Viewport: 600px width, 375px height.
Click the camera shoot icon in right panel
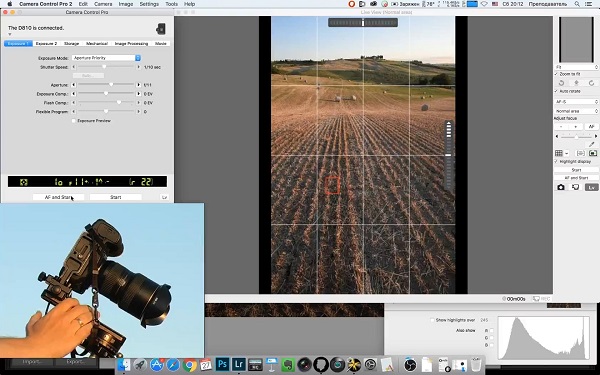coord(561,187)
